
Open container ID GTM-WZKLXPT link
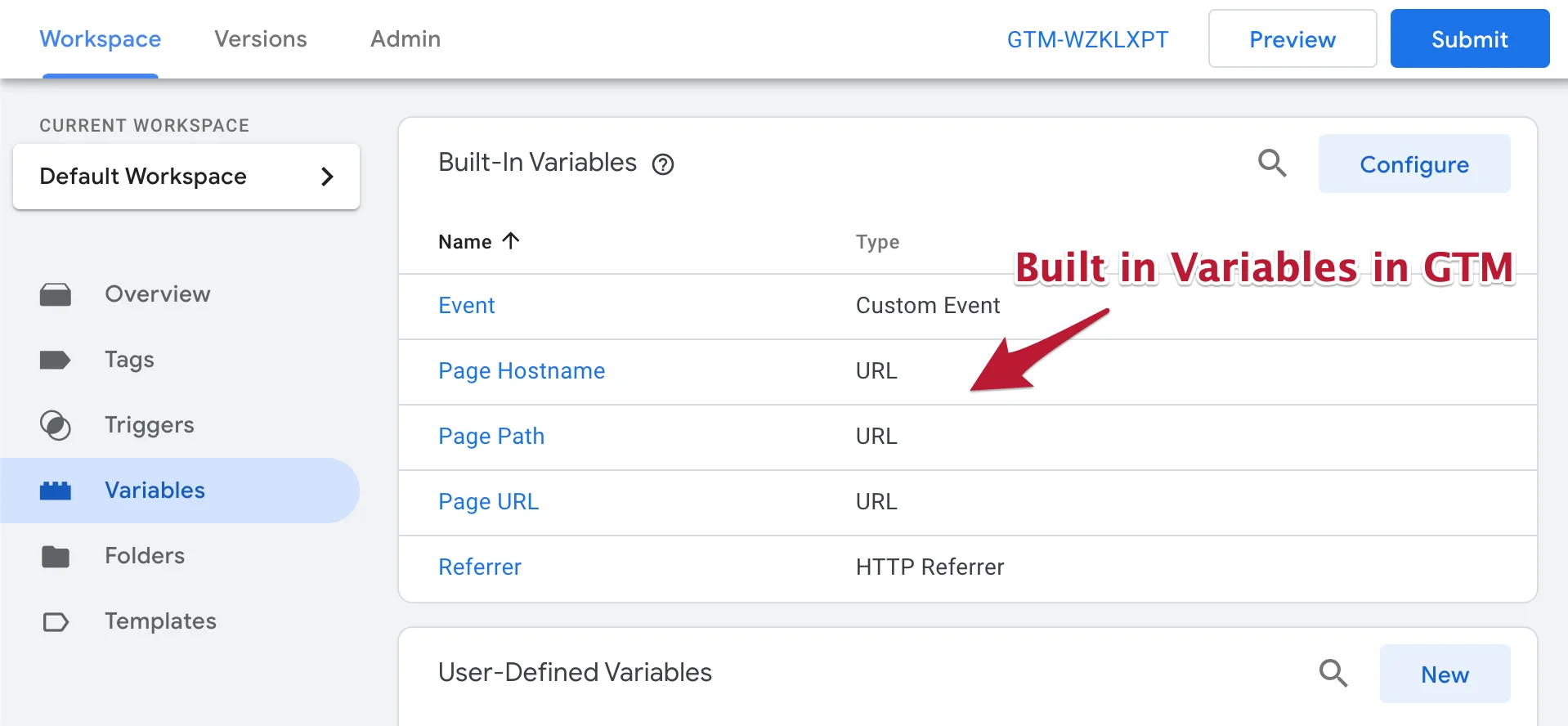(1088, 39)
